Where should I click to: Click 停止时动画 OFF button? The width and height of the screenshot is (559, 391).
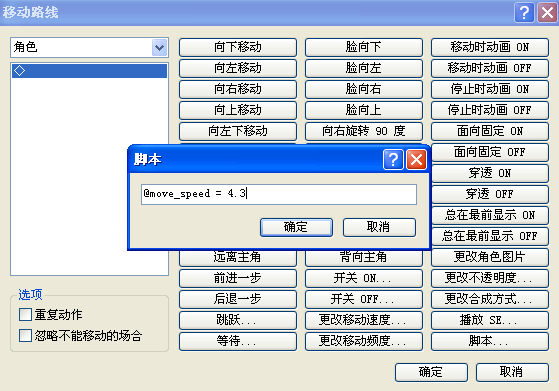(490, 110)
